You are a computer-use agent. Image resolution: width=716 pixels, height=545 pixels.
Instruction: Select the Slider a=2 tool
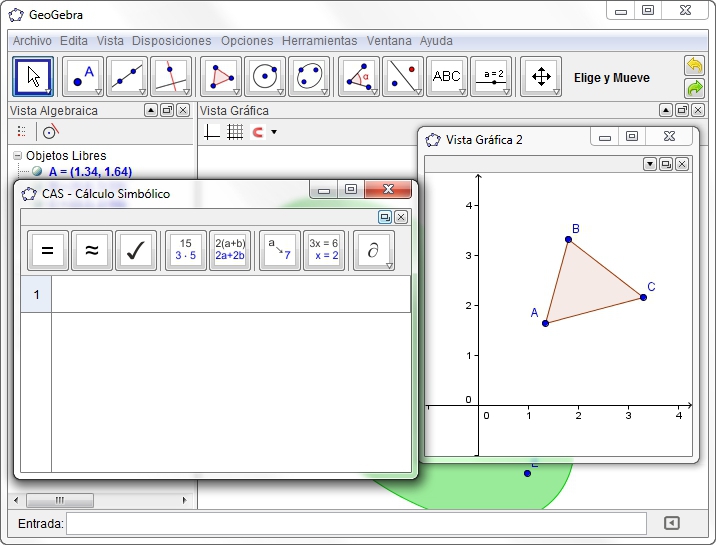pyautogui.click(x=491, y=77)
